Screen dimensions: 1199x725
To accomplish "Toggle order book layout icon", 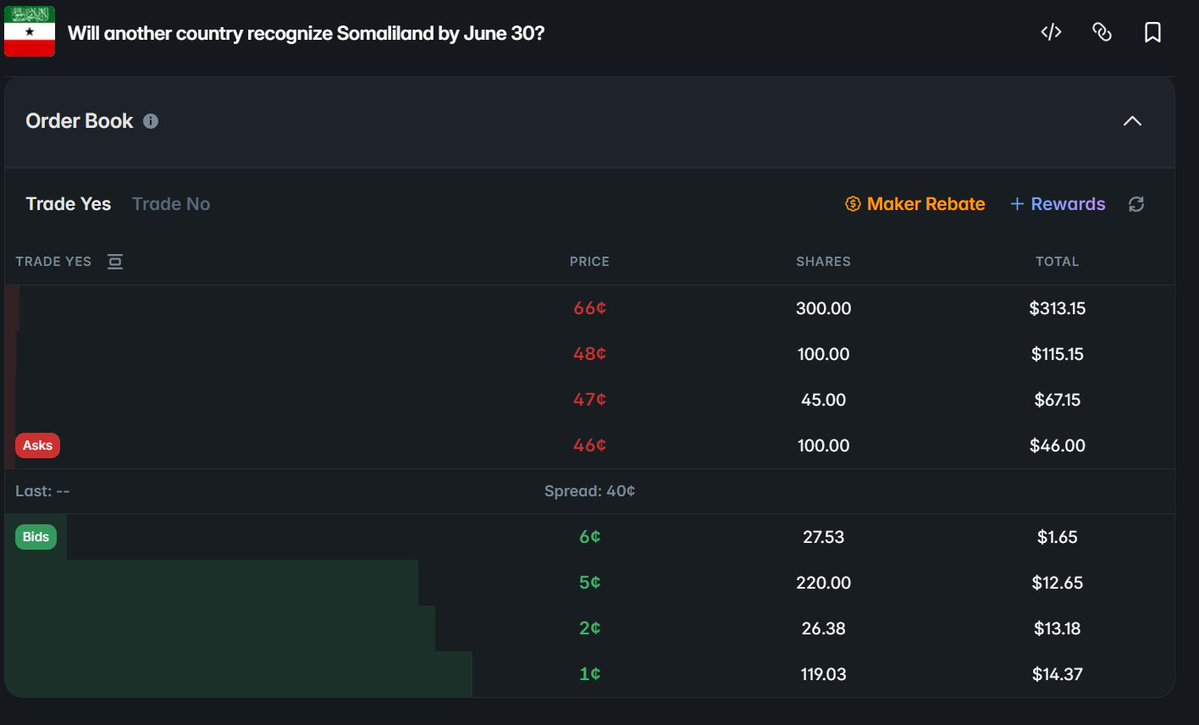I will [115, 262].
